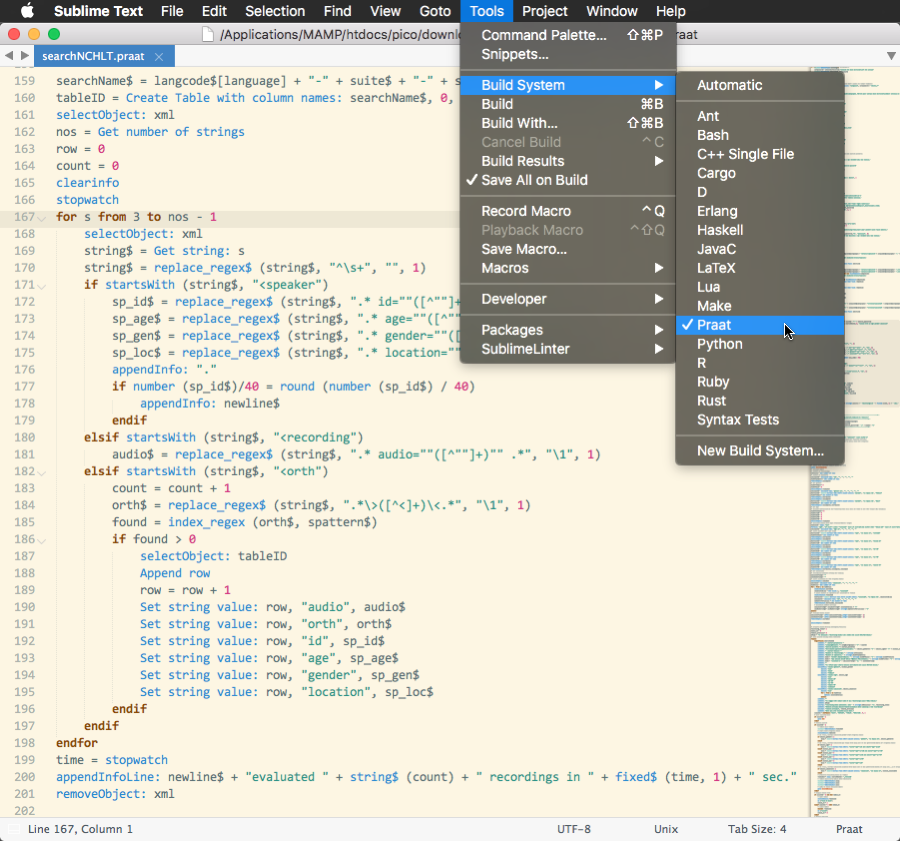This screenshot has width=900, height=841.
Task: Choose the Ruby build system
Action: click(x=760, y=382)
